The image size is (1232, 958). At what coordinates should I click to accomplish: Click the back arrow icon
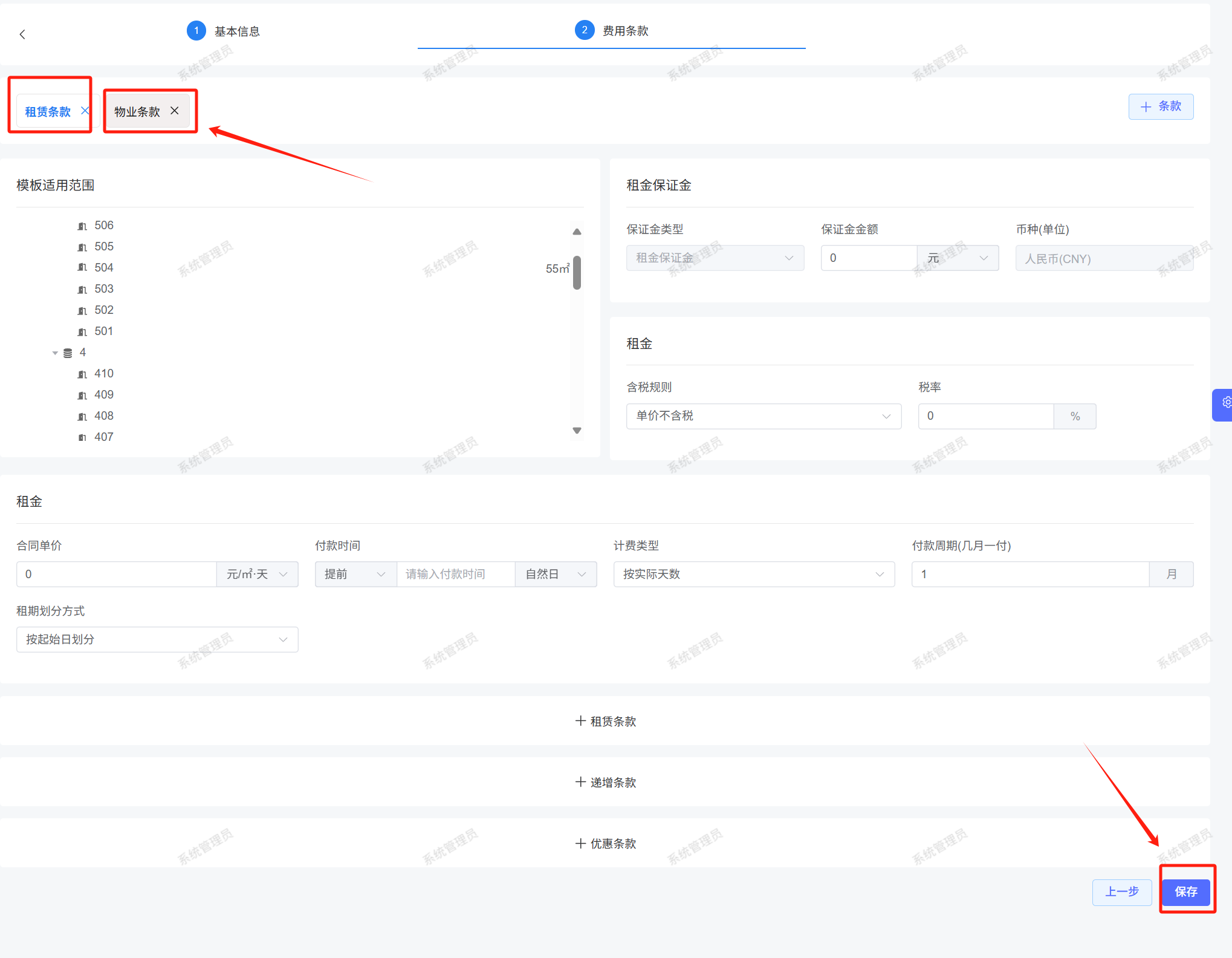(x=22, y=34)
